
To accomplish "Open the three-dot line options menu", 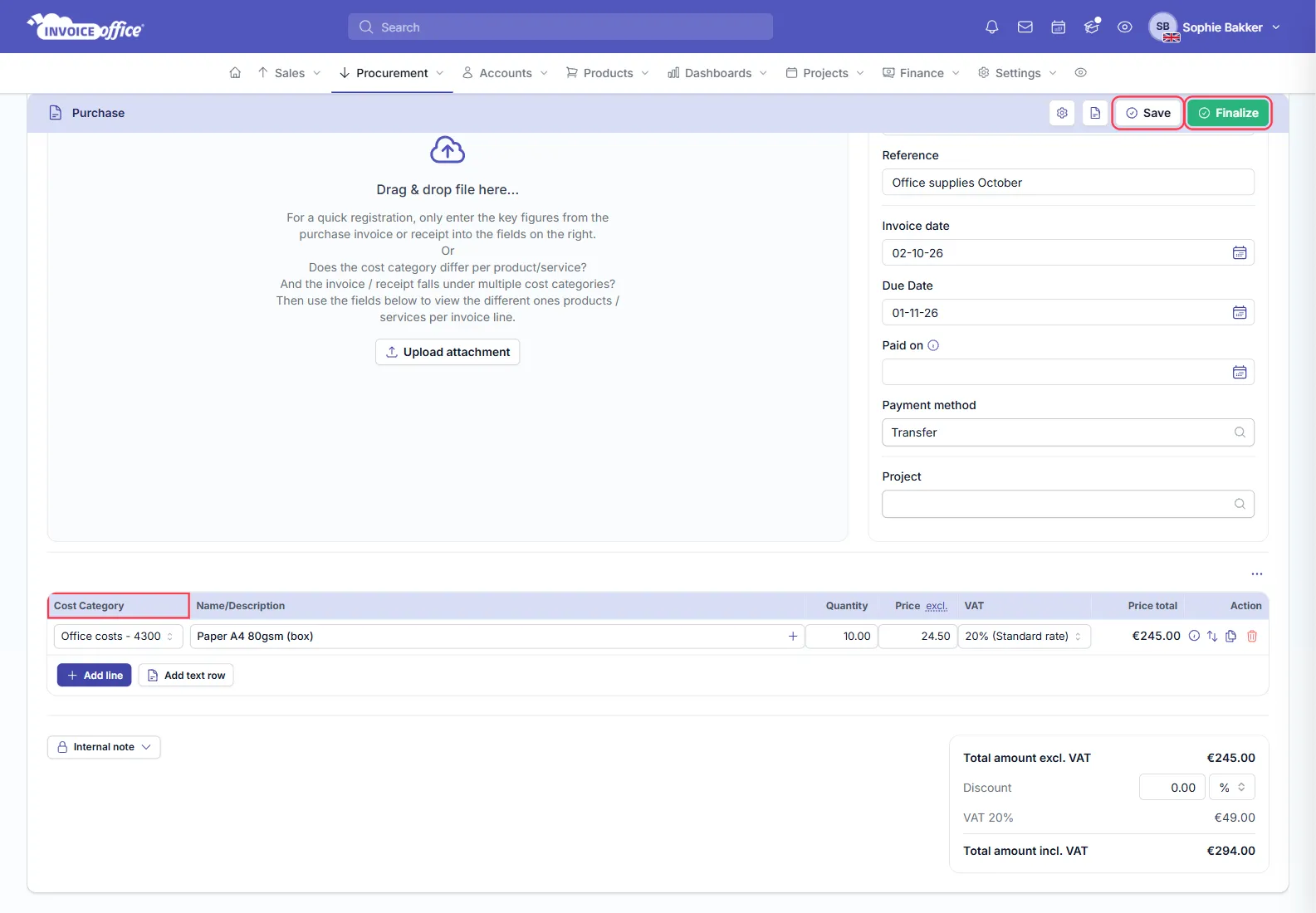I will point(1257,574).
